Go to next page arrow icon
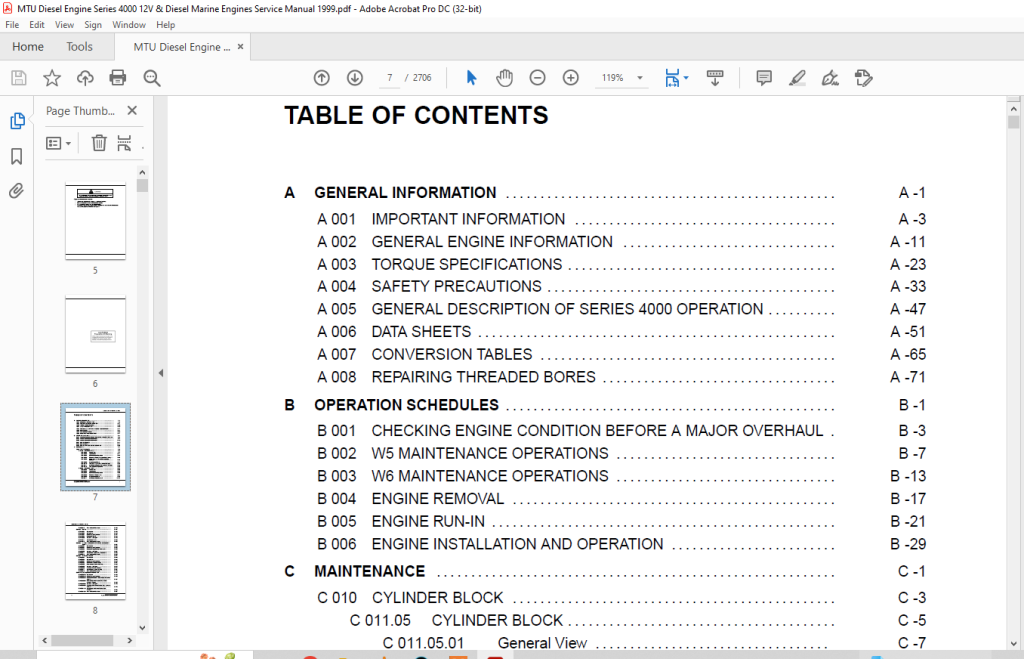Image resolution: width=1024 pixels, height=659 pixels. point(355,78)
